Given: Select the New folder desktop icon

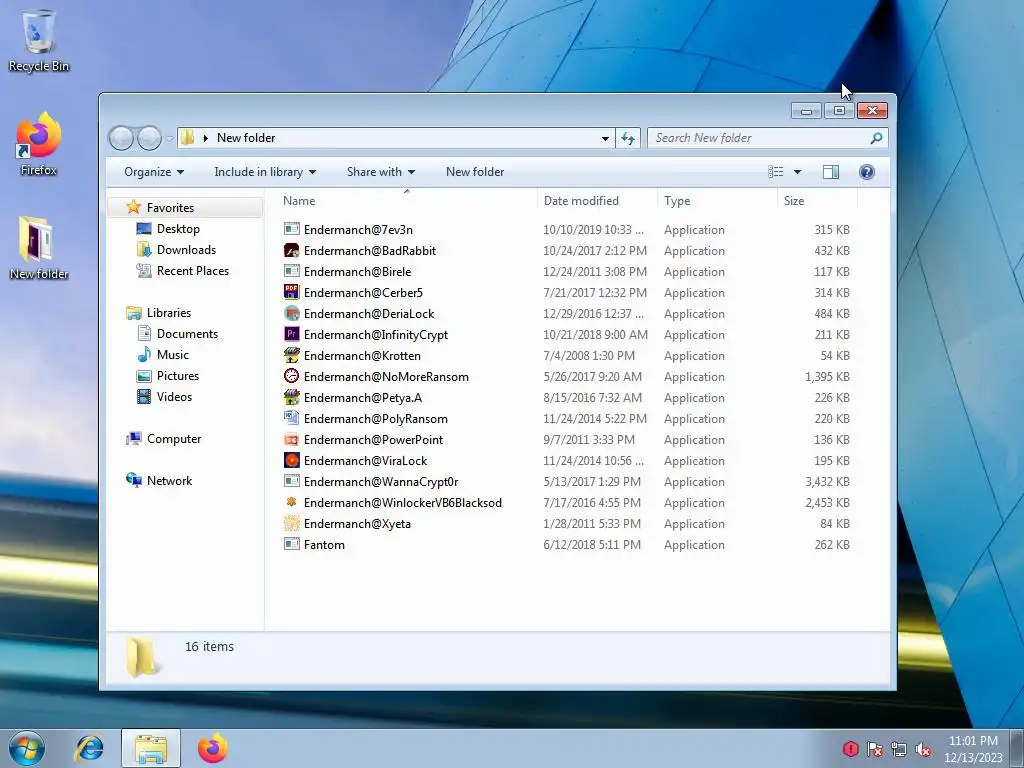Looking at the screenshot, I should (39, 248).
